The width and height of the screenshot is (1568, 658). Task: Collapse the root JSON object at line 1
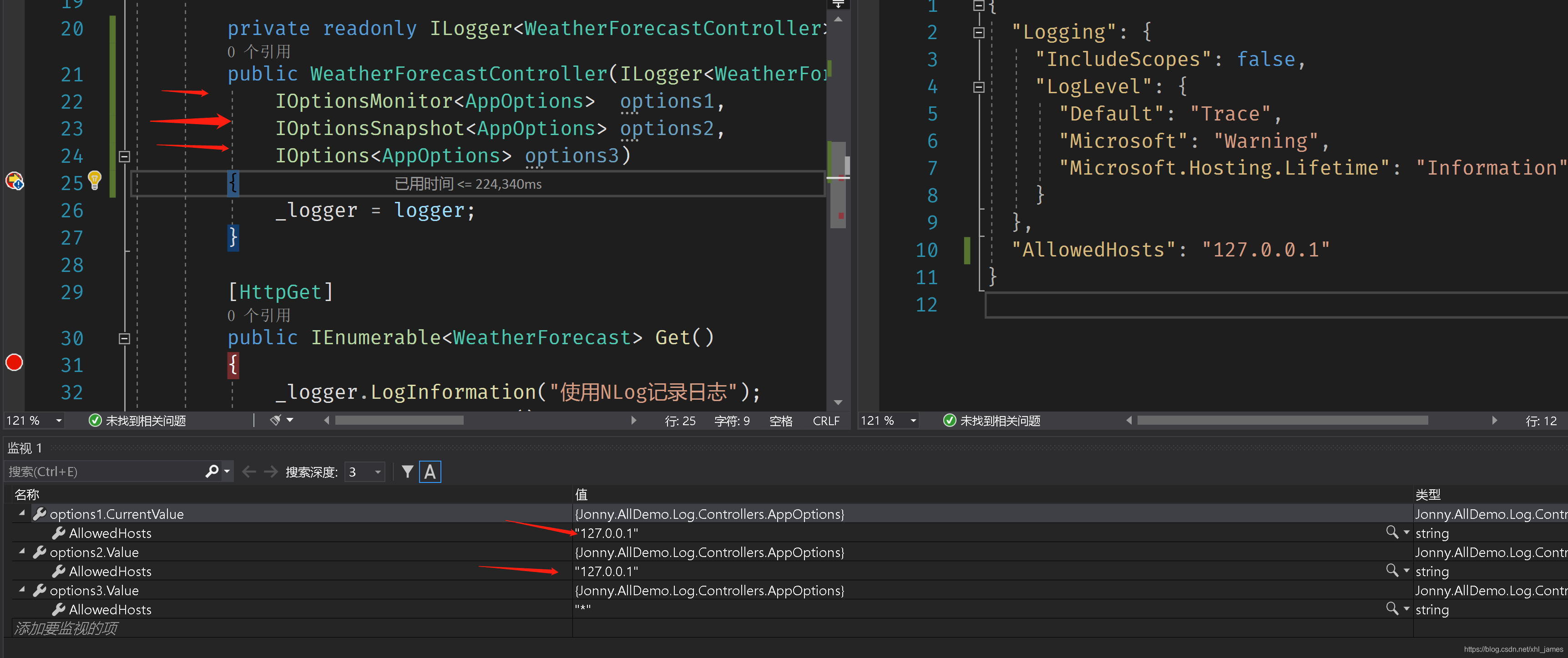[x=979, y=5]
